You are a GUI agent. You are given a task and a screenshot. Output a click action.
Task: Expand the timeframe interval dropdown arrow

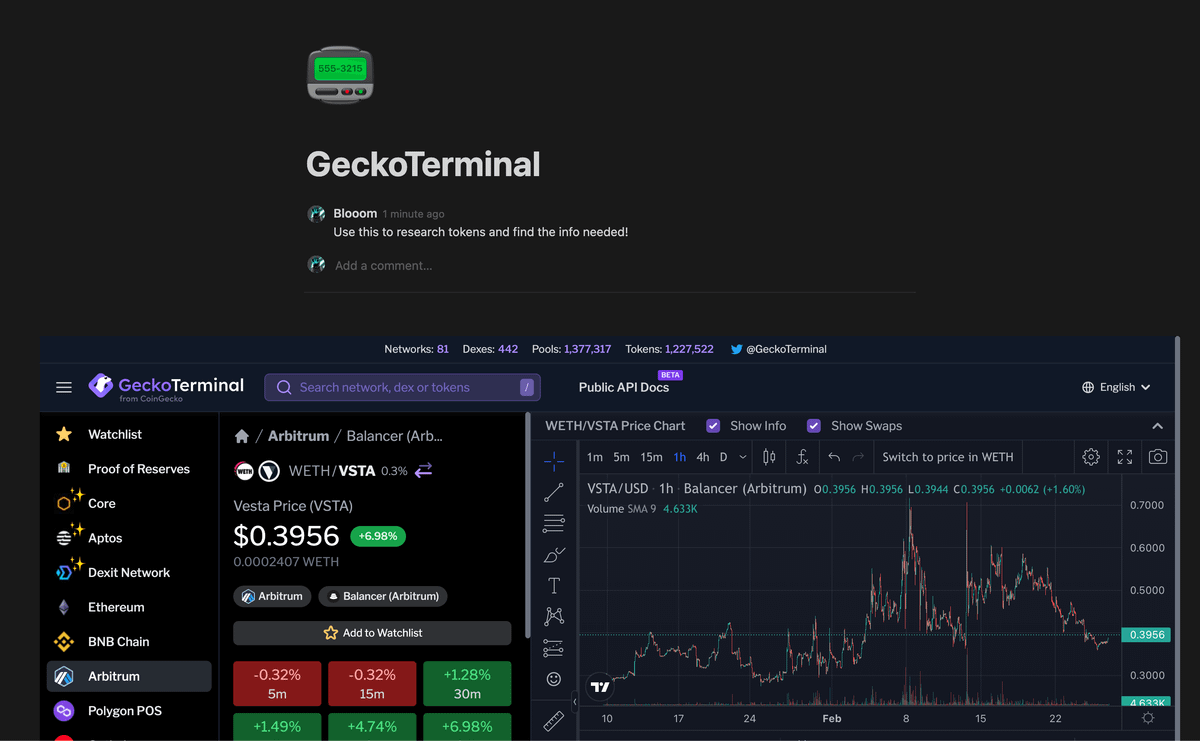click(x=742, y=457)
